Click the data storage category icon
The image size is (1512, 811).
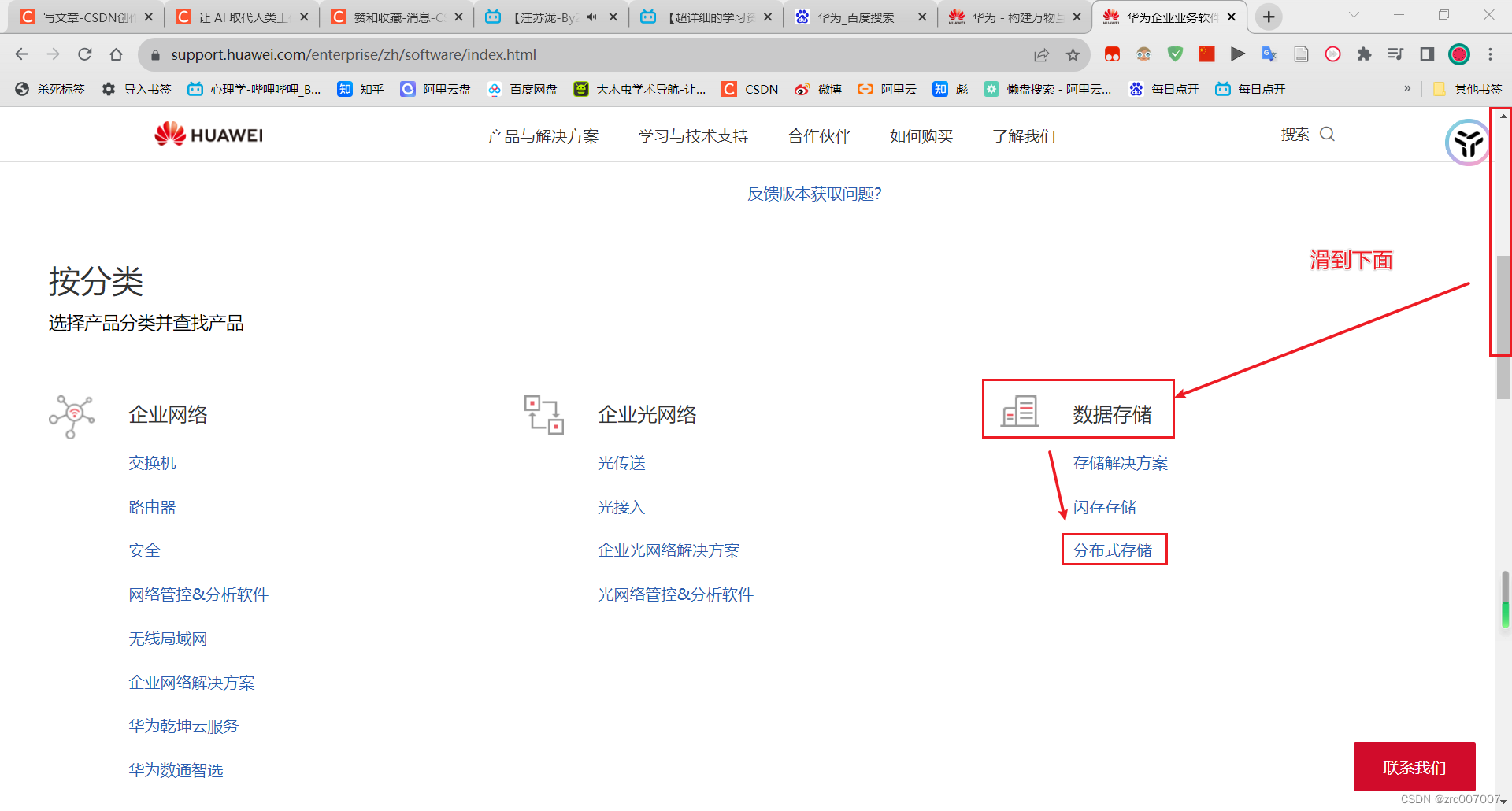click(1020, 412)
